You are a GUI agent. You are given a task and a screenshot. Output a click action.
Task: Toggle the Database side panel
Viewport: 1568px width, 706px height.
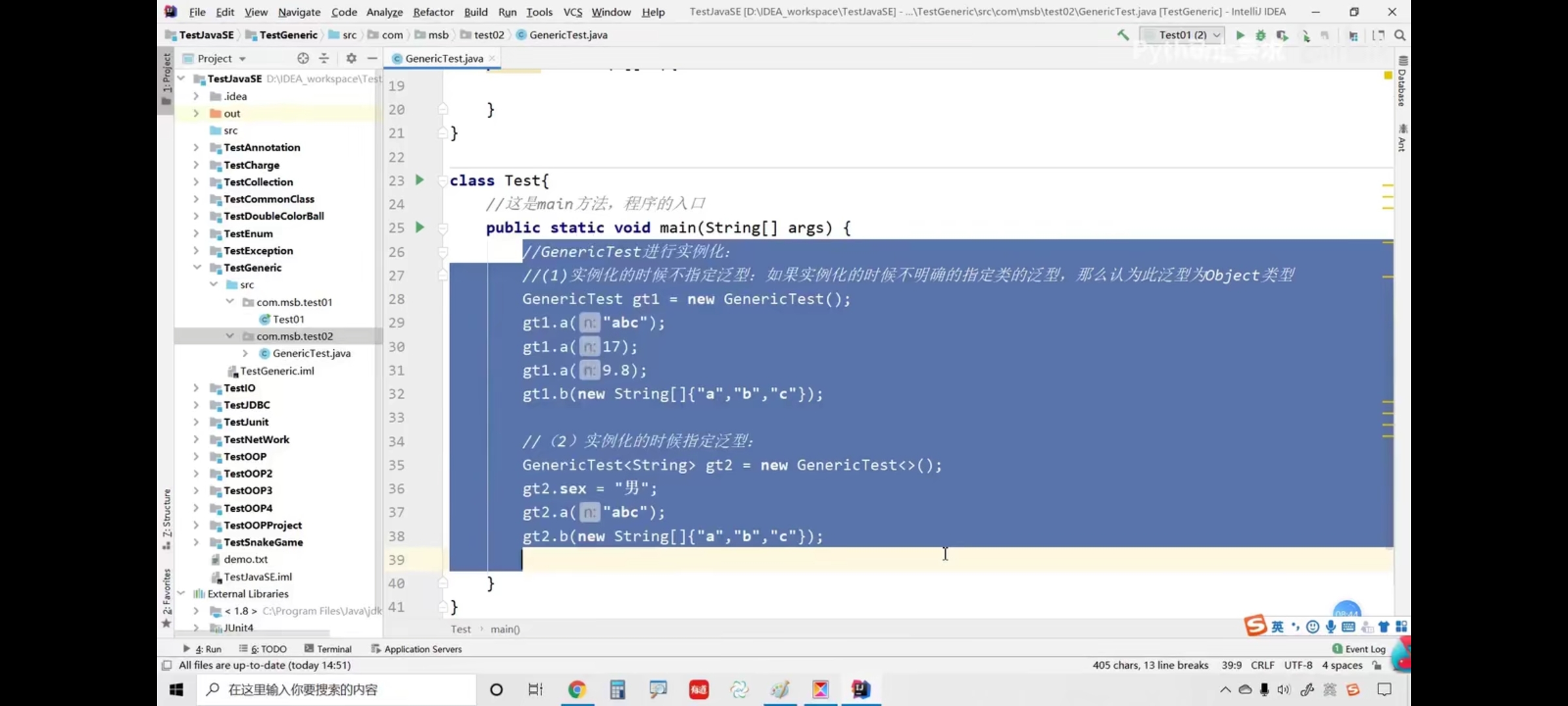(x=1402, y=85)
